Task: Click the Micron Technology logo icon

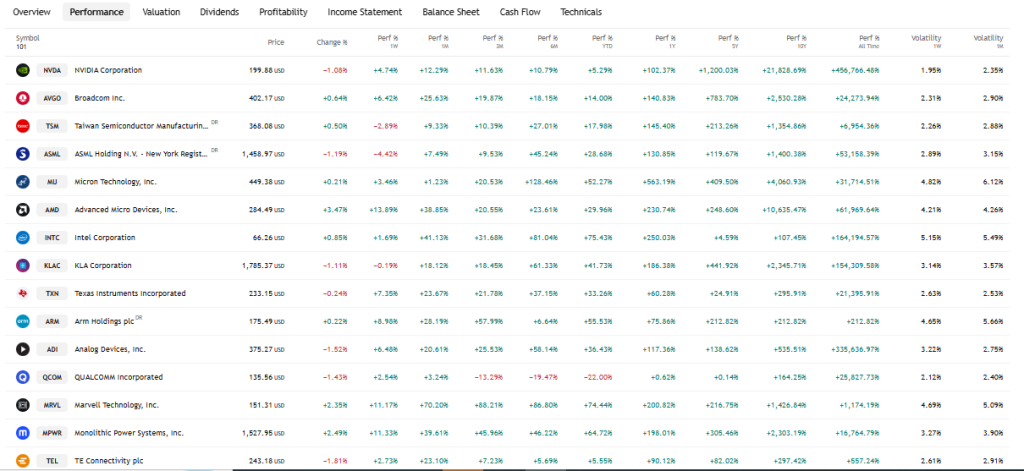Action: coord(23,182)
